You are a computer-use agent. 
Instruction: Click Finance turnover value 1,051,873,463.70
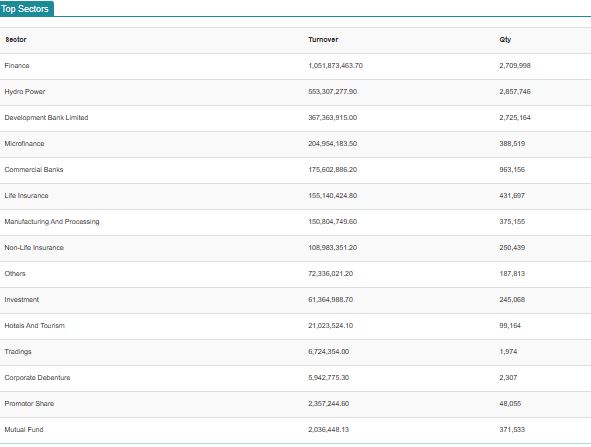tap(335, 66)
